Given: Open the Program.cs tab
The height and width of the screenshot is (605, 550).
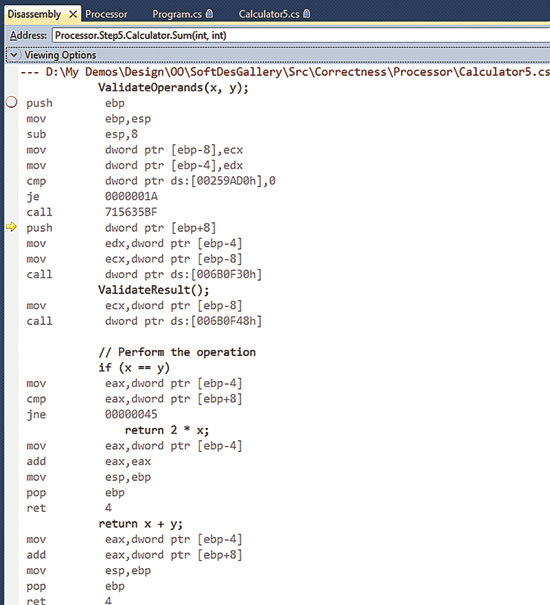Looking at the screenshot, I should [177, 14].
